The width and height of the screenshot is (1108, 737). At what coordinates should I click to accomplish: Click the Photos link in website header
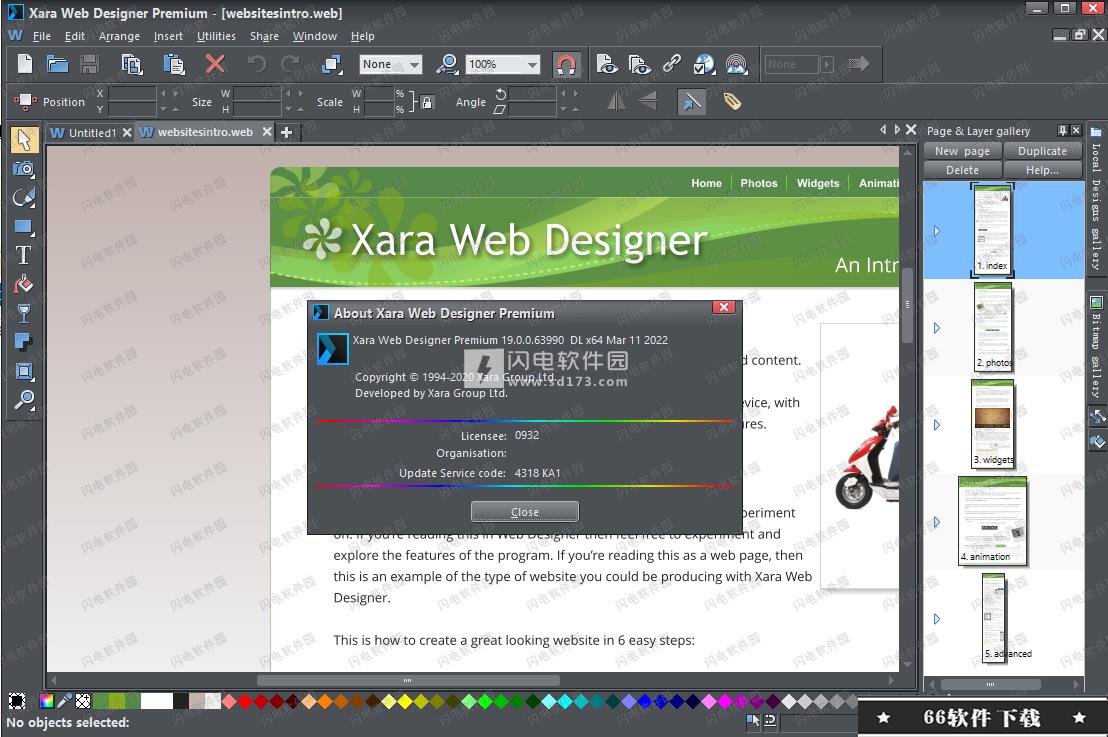759,183
